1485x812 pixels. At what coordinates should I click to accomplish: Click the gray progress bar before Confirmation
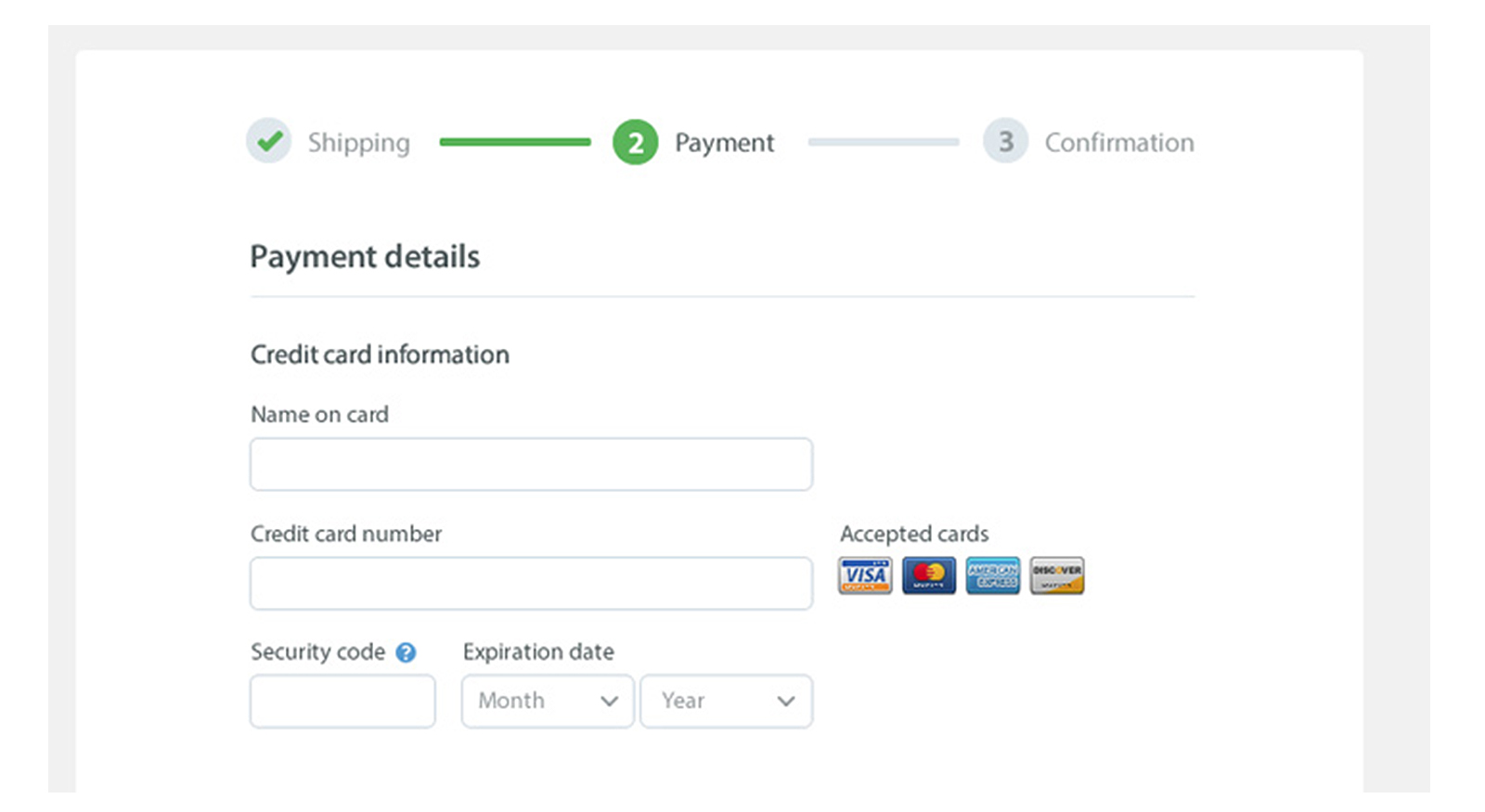pyautogui.click(x=883, y=142)
